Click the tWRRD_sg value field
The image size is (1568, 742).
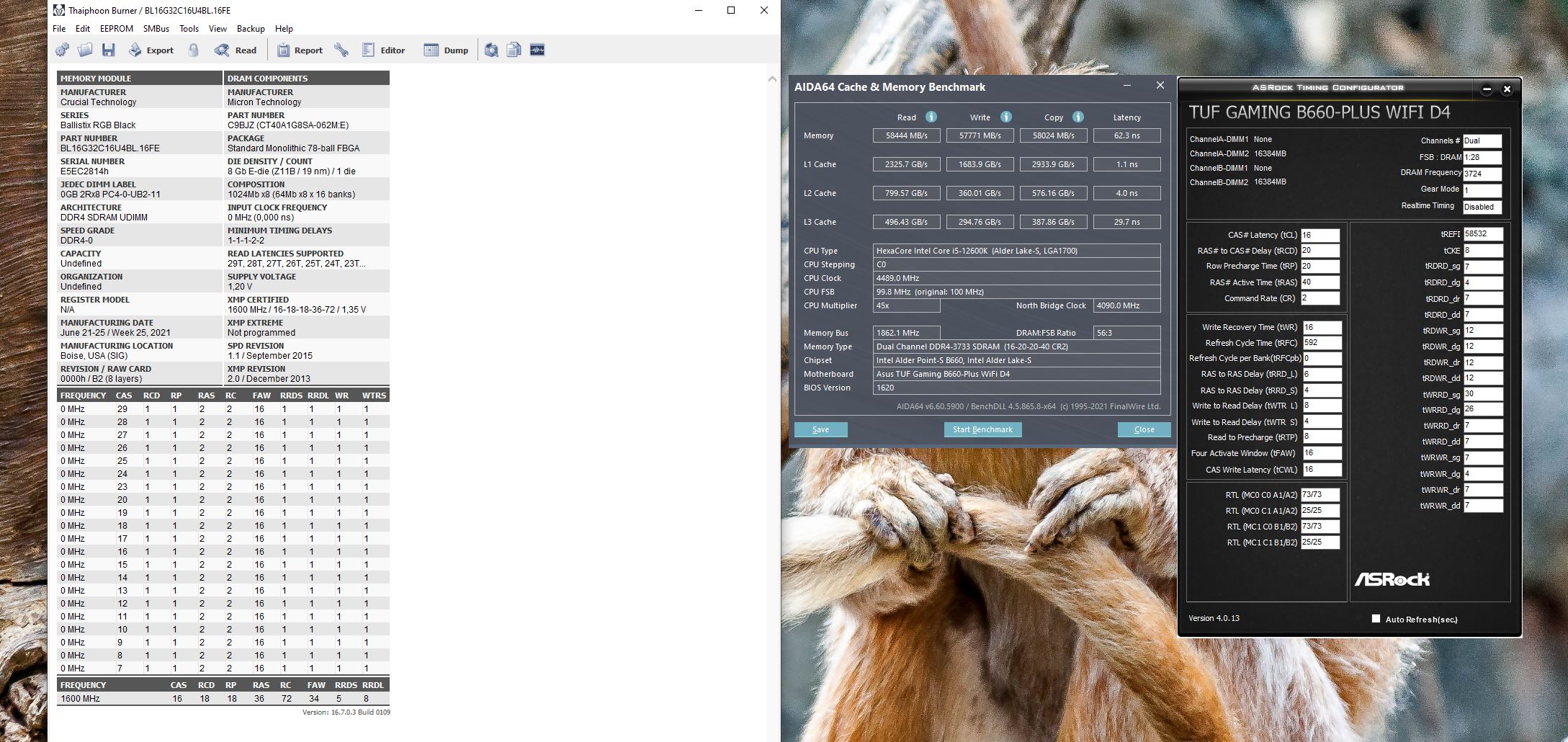1484,394
